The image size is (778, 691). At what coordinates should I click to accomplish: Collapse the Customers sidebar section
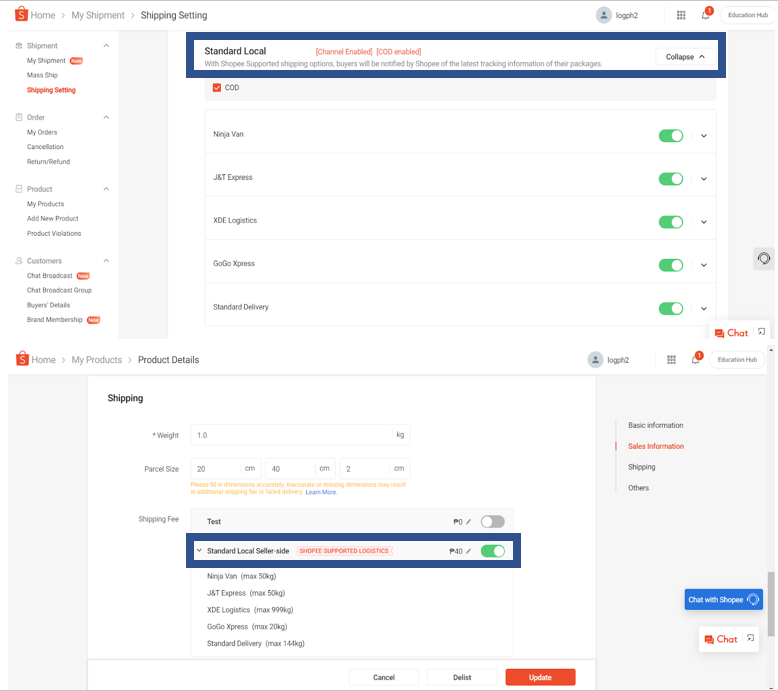(106, 260)
